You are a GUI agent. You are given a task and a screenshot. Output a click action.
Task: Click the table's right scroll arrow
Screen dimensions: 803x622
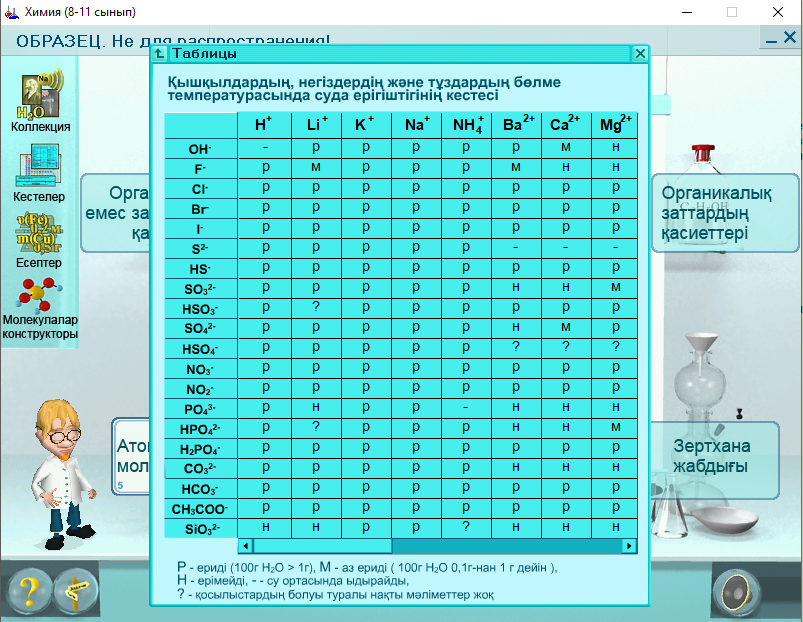(x=629, y=546)
